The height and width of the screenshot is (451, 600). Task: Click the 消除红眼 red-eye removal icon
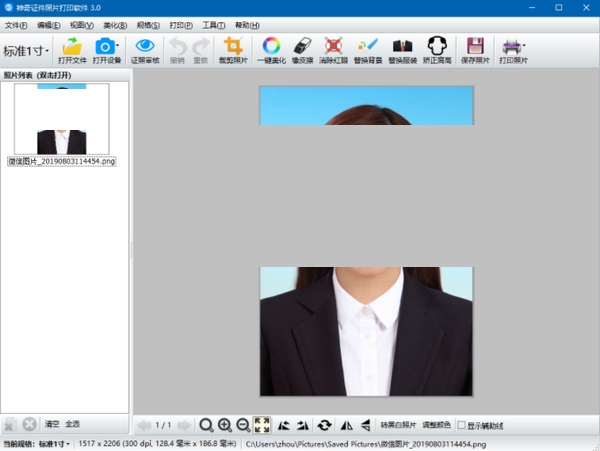pos(333,47)
